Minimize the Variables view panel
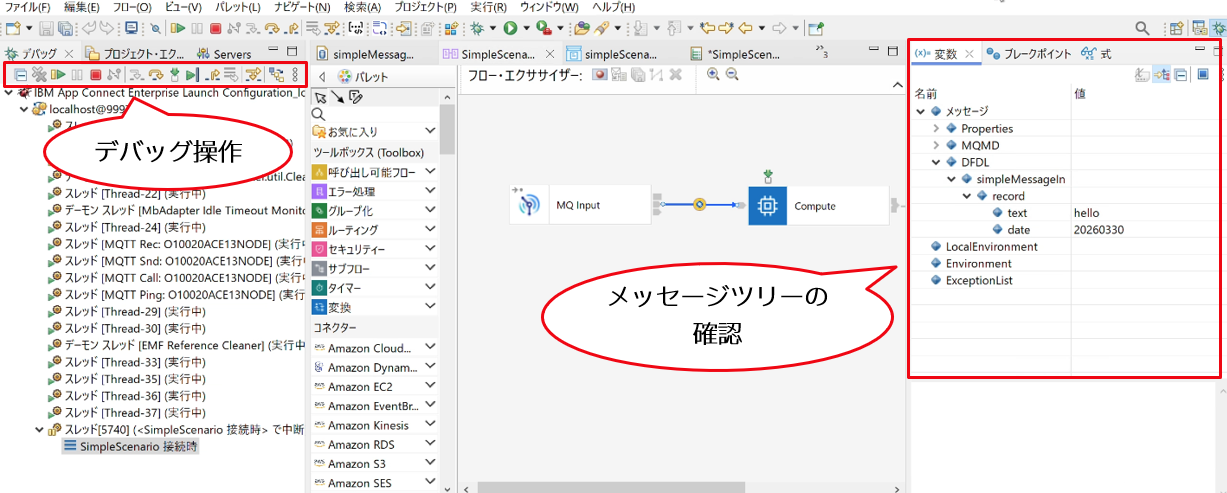1227x493 pixels. (1201, 48)
